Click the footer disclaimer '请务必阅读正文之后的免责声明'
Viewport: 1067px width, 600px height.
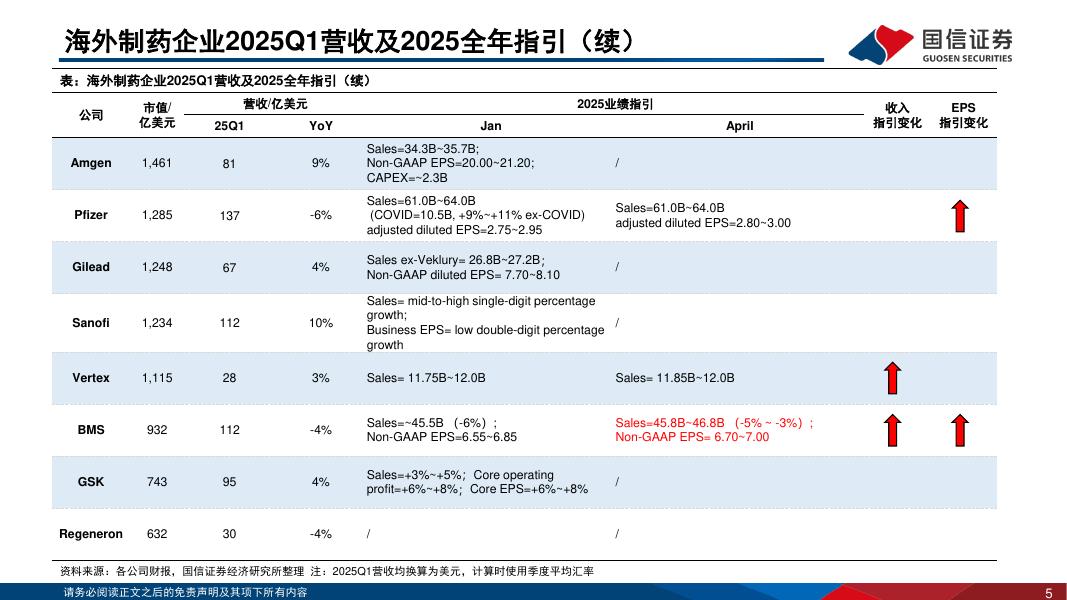click(x=185, y=593)
